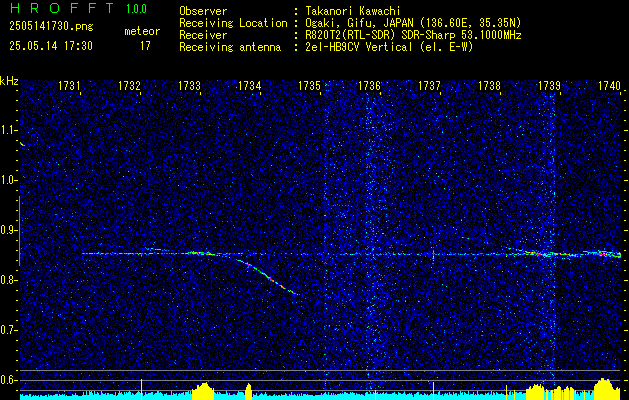629x400 pixels.
Task: Click the date stamp 25.05.14 17:30
Action: (51, 46)
